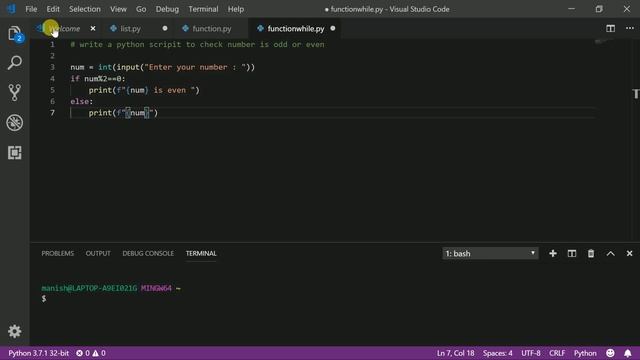
Task: Click Python 3.7.1 32-bit interpreter selector
Action: tap(38, 353)
